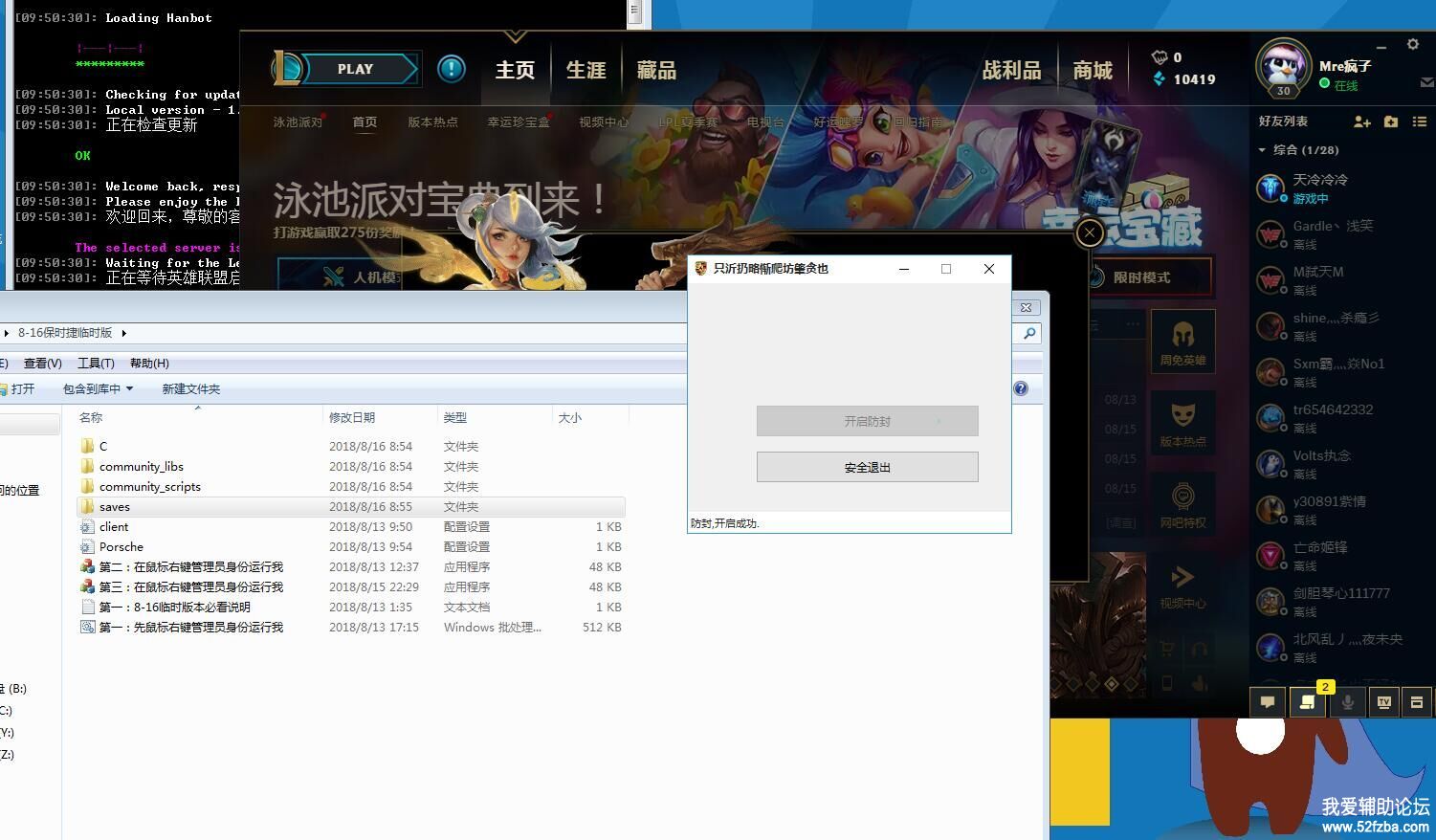This screenshot has height=840, width=1436.
Task: Select the 泳池派对 sub-tab
Action: pyautogui.click(x=298, y=122)
